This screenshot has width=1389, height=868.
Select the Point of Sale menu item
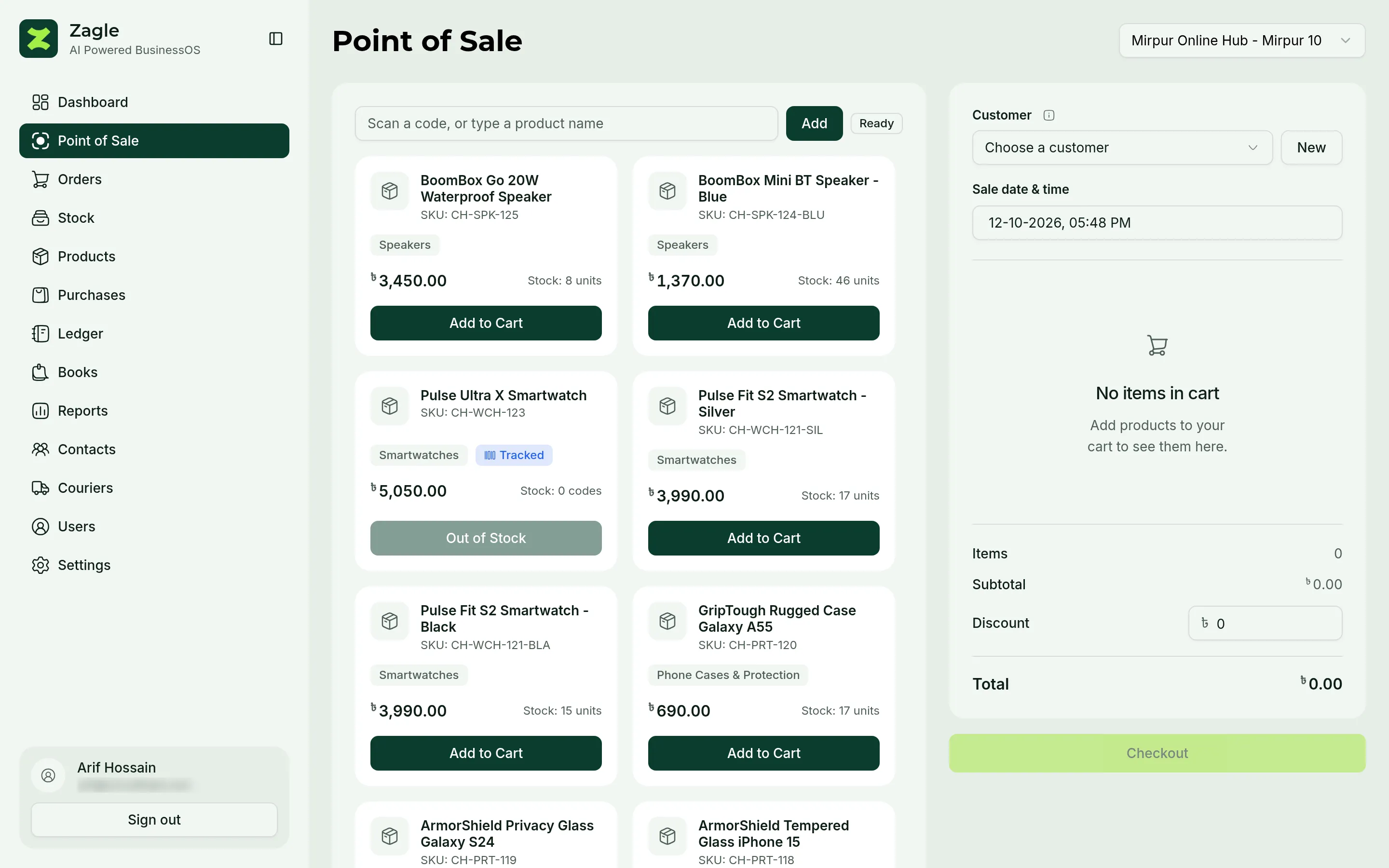pyautogui.click(x=154, y=141)
